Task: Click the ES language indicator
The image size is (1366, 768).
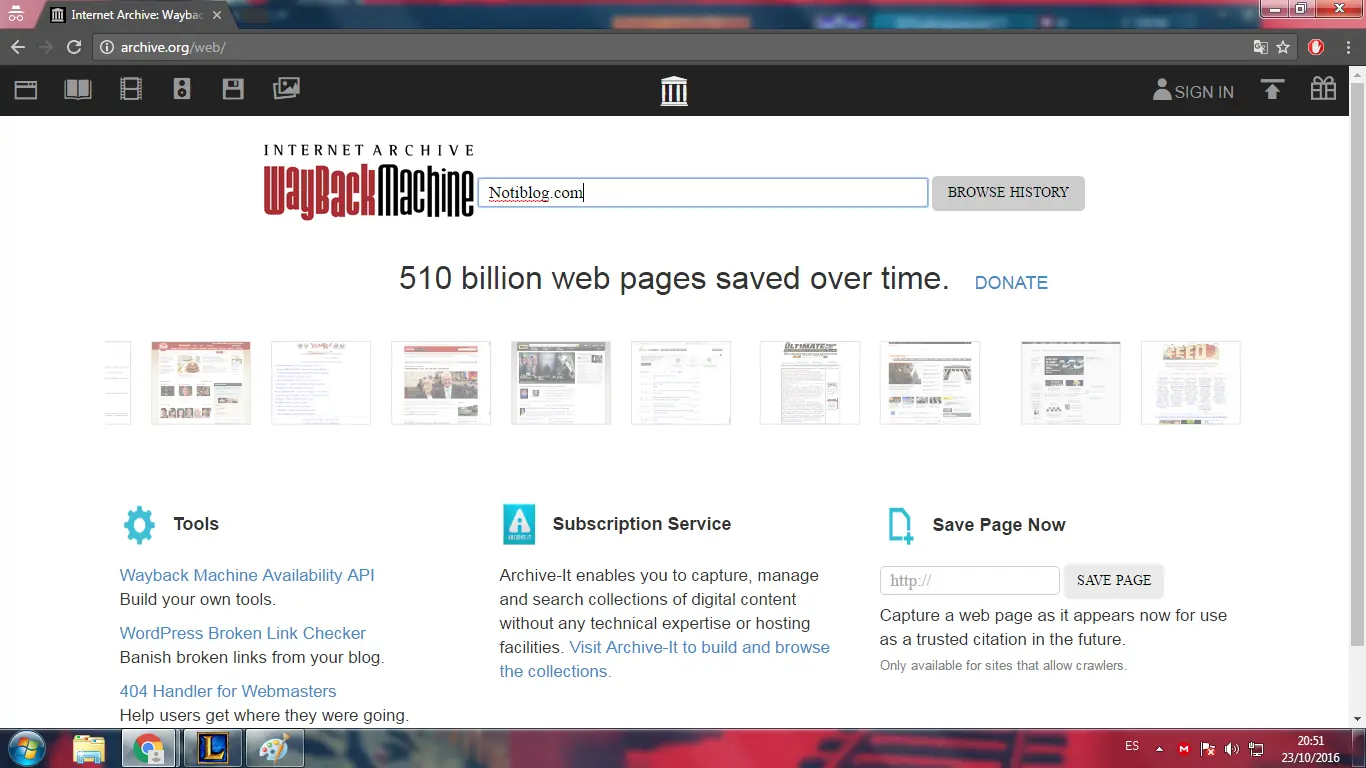Action: coord(1132,746)
